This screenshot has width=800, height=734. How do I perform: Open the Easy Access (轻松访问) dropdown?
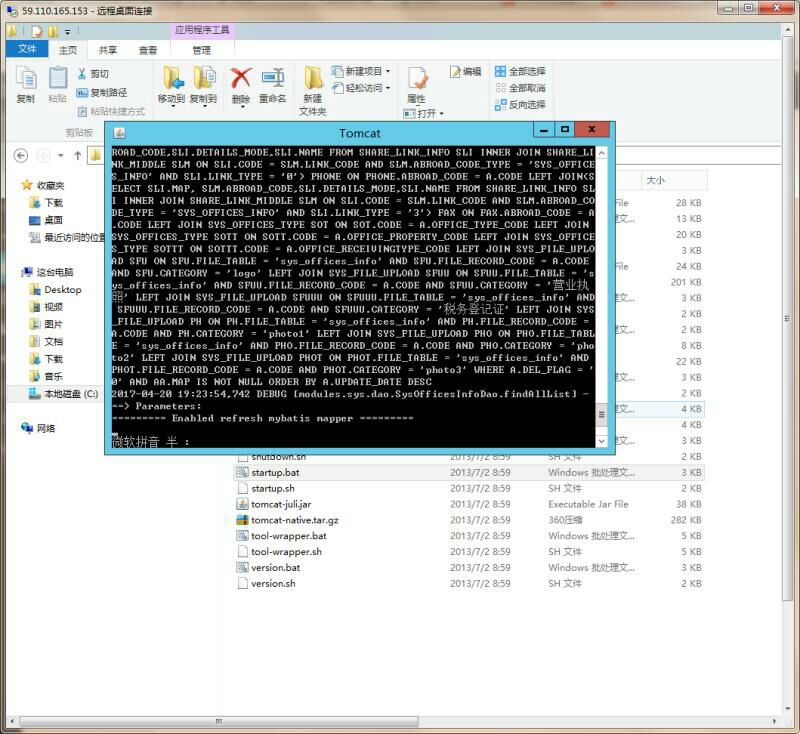366,88
